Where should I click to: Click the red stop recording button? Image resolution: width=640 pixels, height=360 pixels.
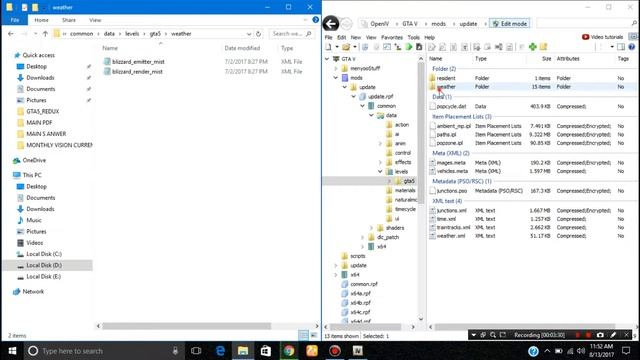(588, 335)
